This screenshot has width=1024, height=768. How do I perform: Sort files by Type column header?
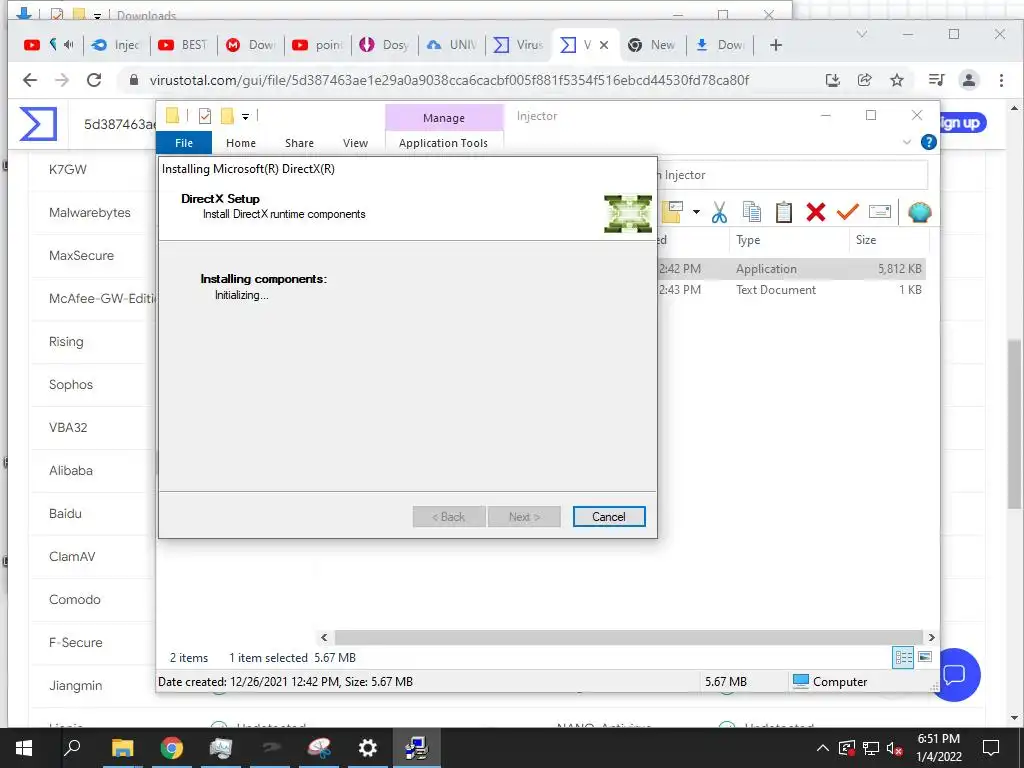(x=748, y=240)
